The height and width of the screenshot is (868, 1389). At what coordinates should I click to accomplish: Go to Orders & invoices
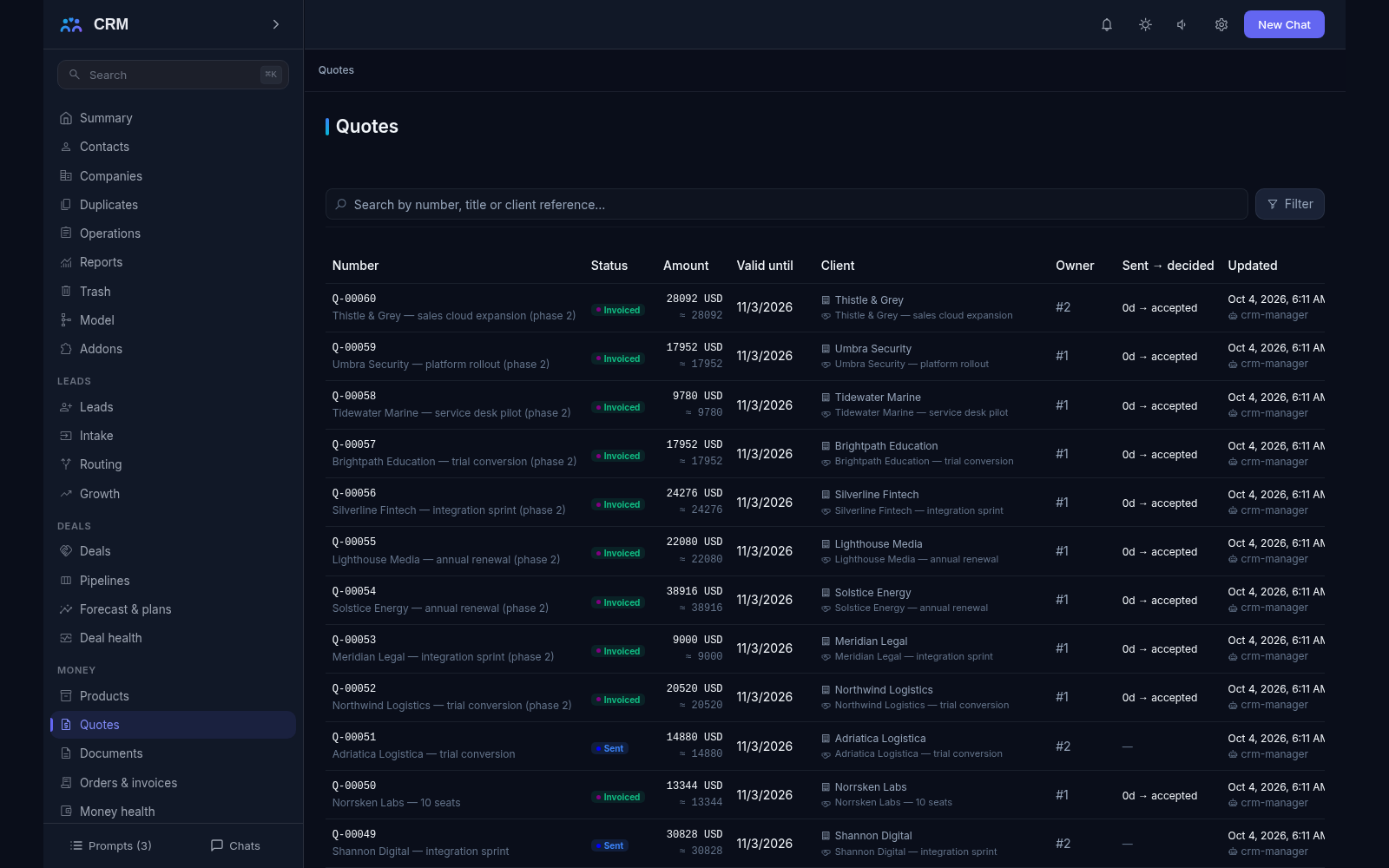173,783
